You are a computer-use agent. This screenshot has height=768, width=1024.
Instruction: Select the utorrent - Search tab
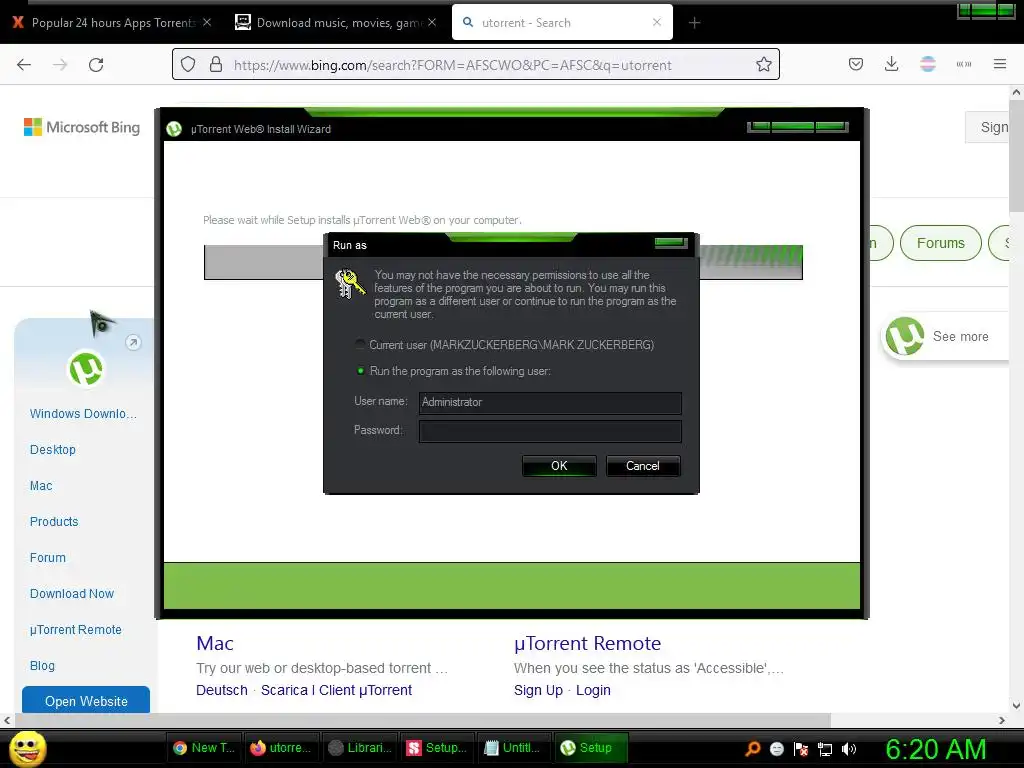pyautogui.click(x=562, y=23)
